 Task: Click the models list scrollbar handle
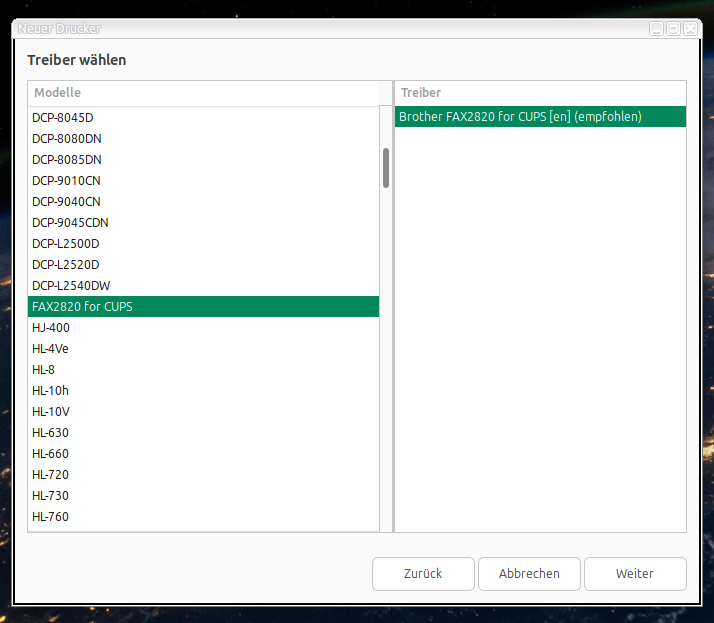(x=386, y=168)
